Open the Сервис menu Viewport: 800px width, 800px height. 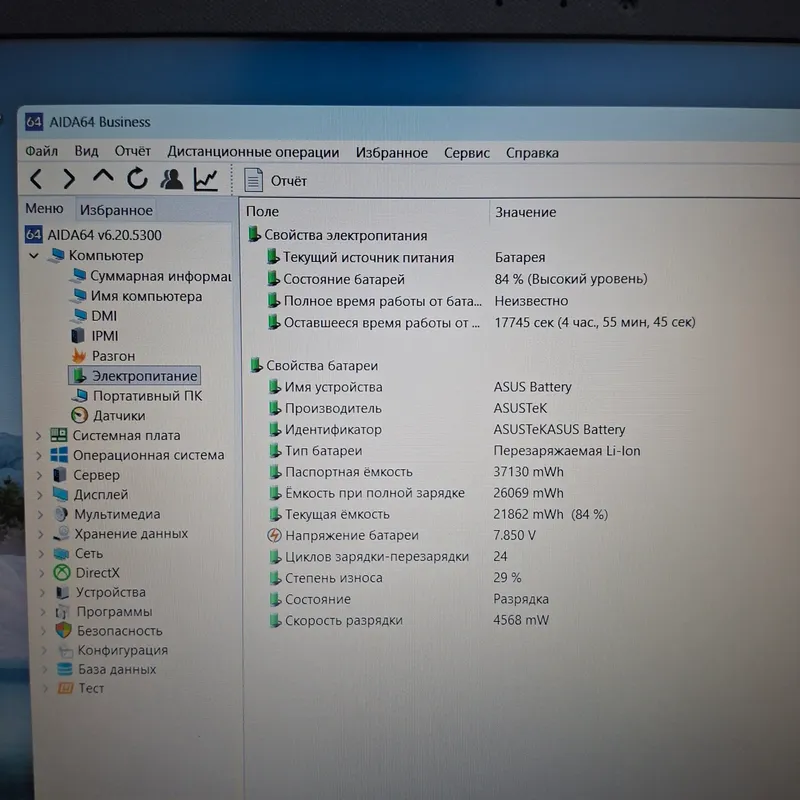click(x=467, y=153)
